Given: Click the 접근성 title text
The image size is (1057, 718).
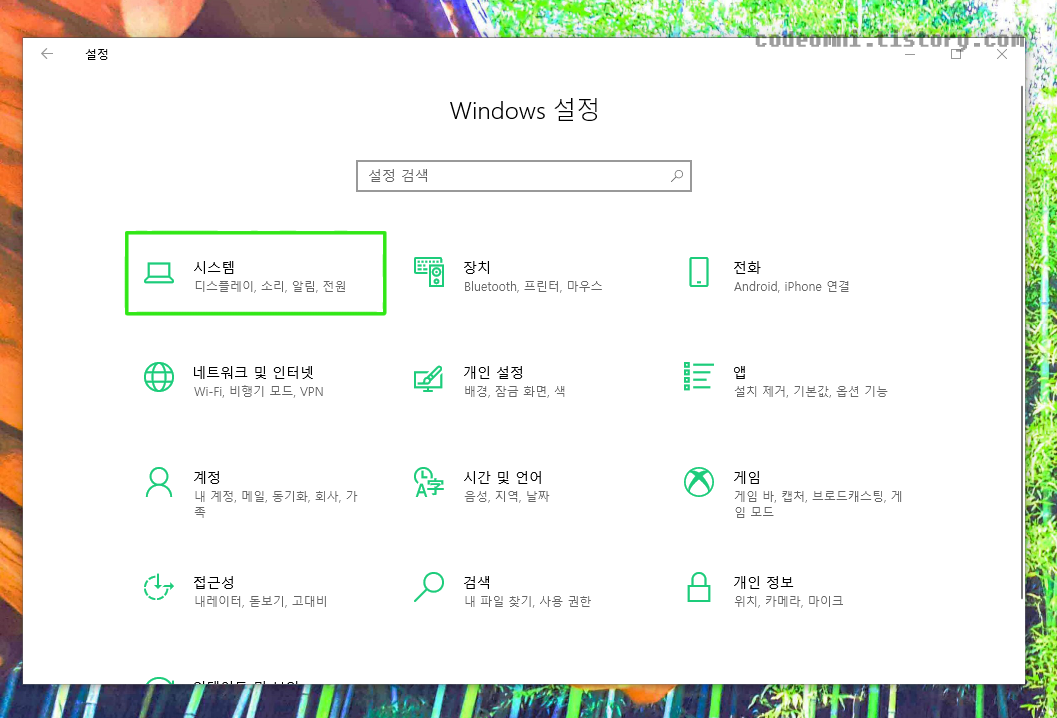Looking at the screenshot, I should pyautogui.click(x=214, y=582).
